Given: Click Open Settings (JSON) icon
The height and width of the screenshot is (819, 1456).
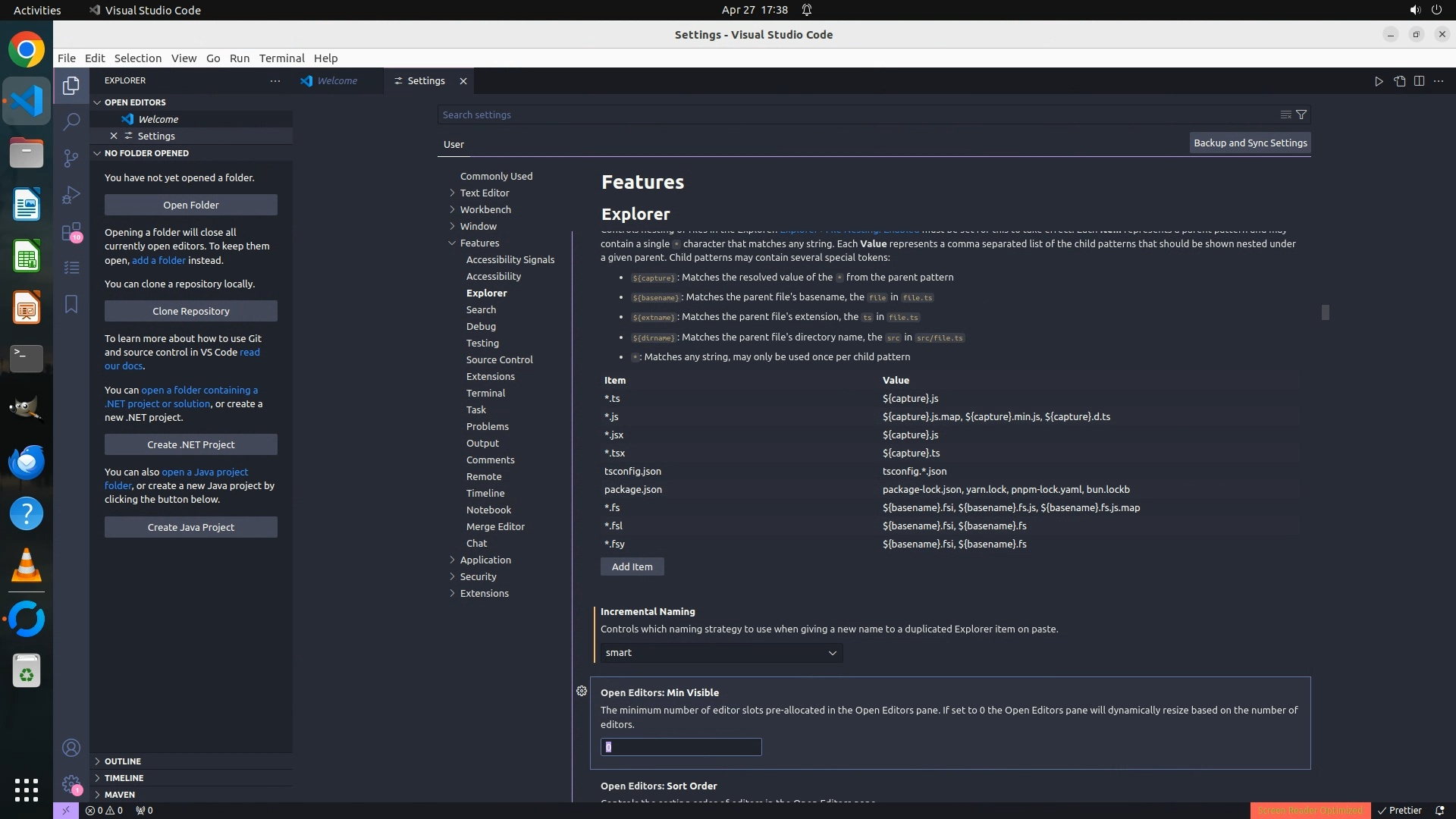Looking at the screenshot, I should click(x=1399, y=81).
